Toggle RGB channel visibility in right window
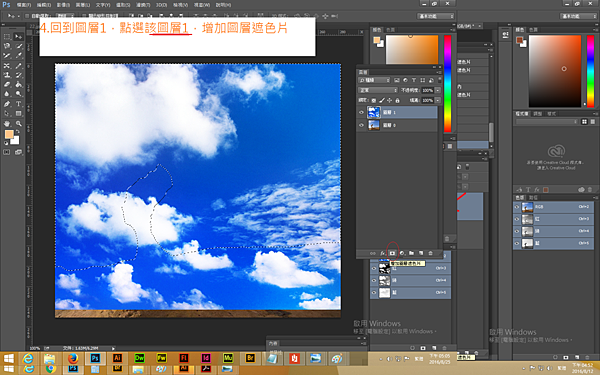Screen dimensions: 600x375 [517, 207]
